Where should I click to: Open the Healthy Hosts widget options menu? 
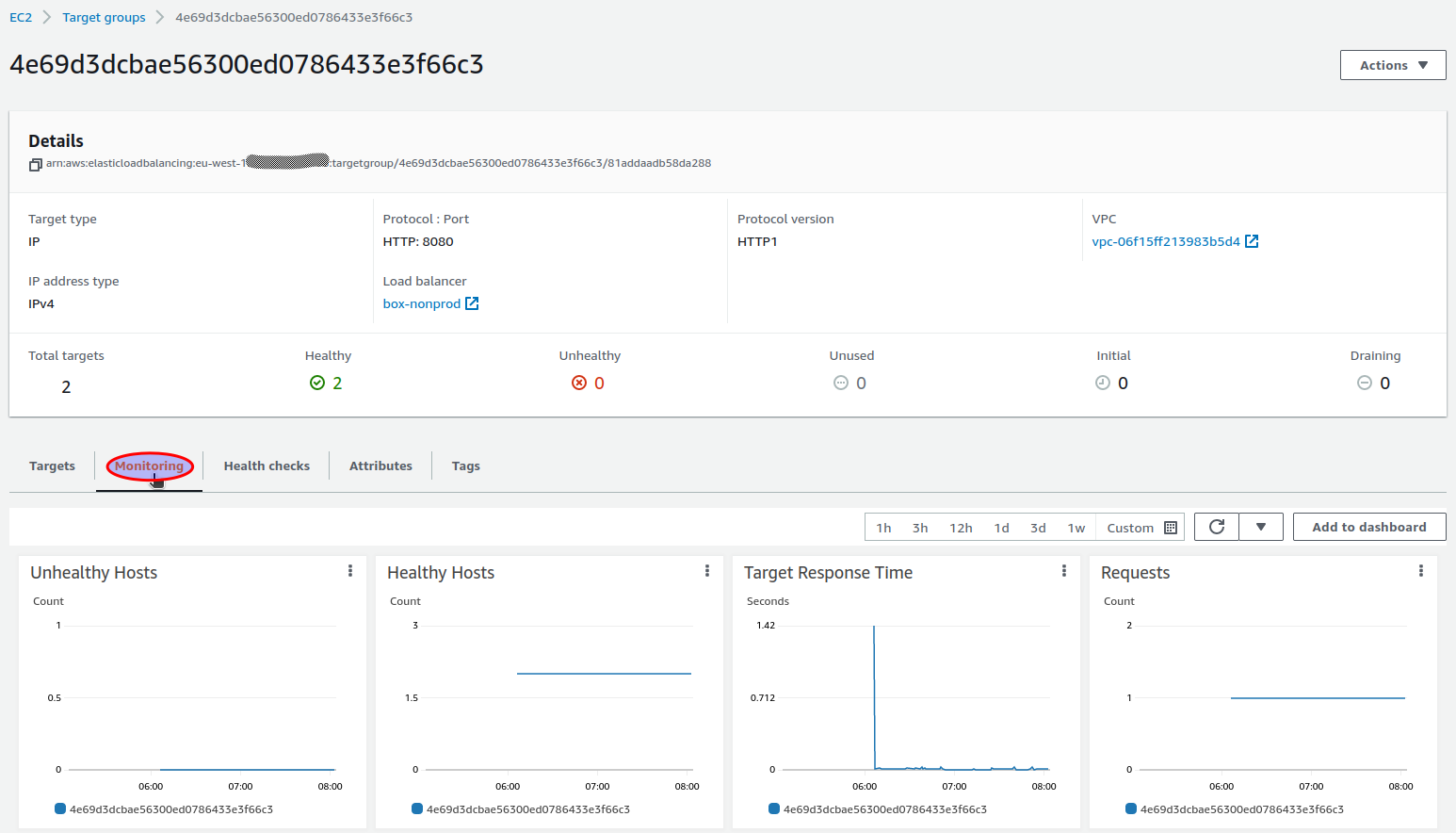pyautogui.click(x=707, y=570)
